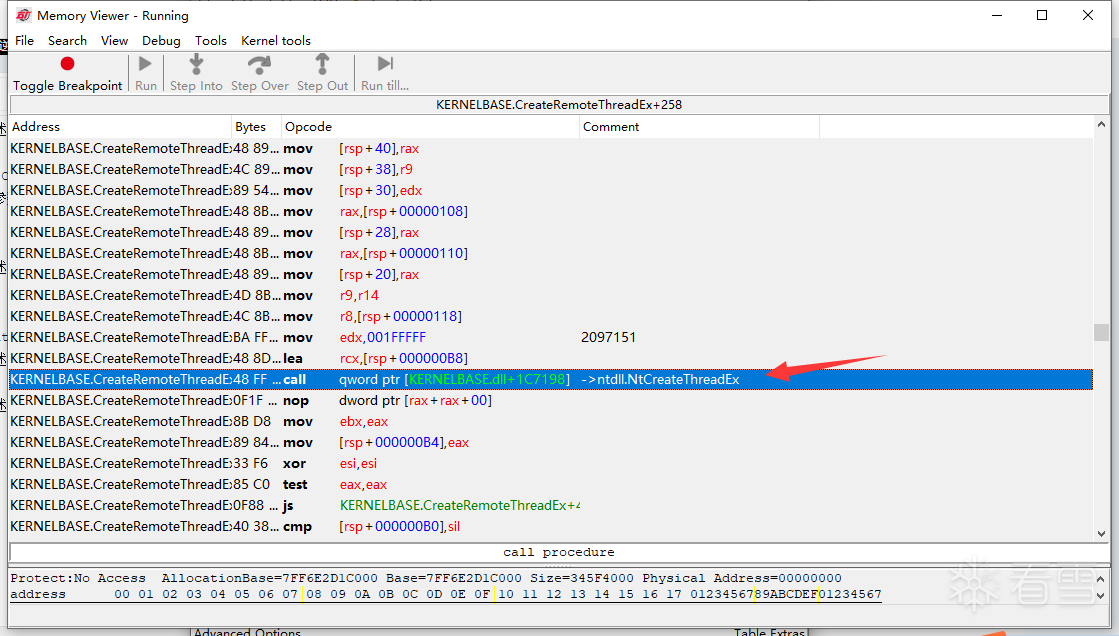Click the Run play icon
This screenshot has height=636, width=1119.
click(145, 64)
